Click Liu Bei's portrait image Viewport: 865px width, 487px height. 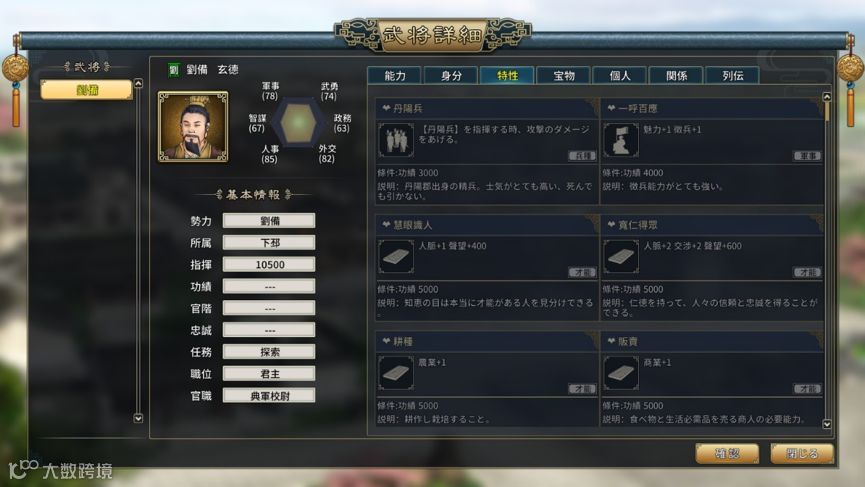[193, 127]
